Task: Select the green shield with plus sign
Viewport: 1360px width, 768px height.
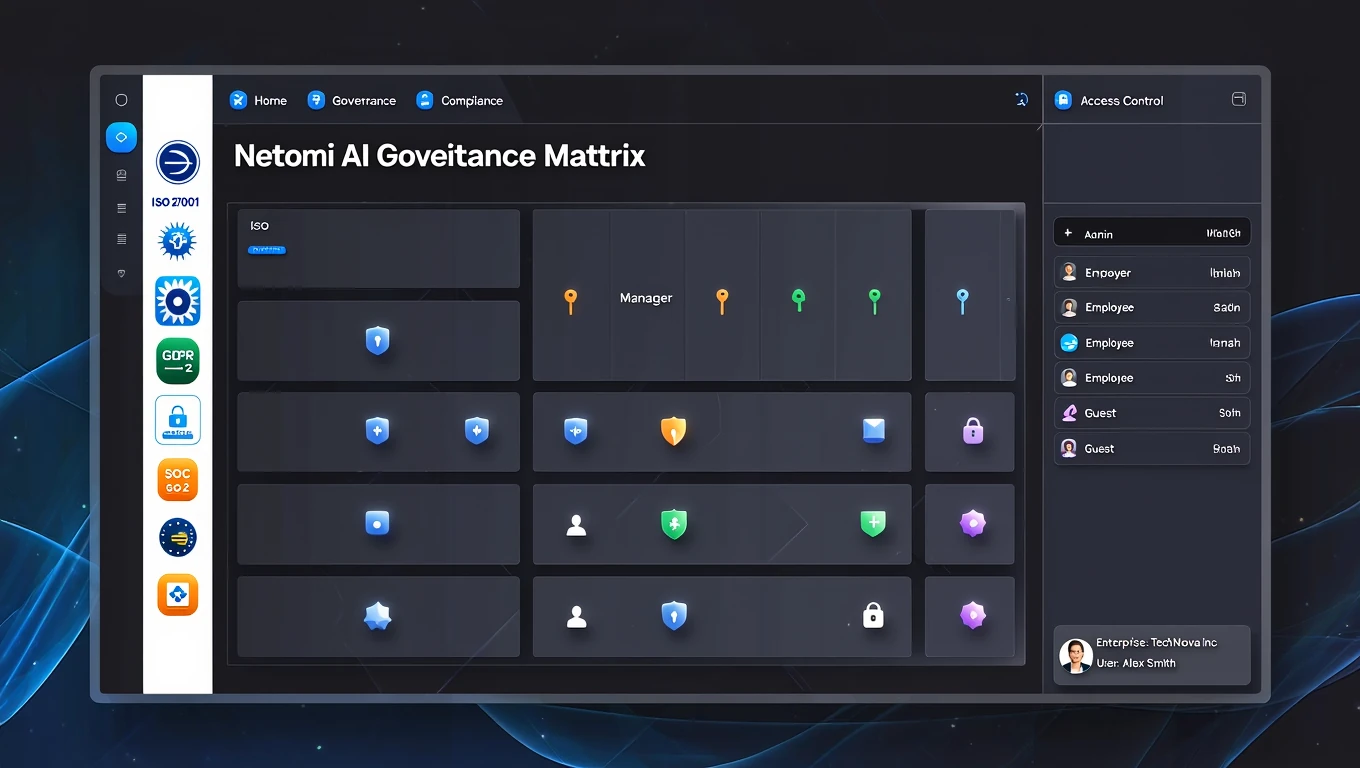Action: pyautogui.click(x=873, y=523)
